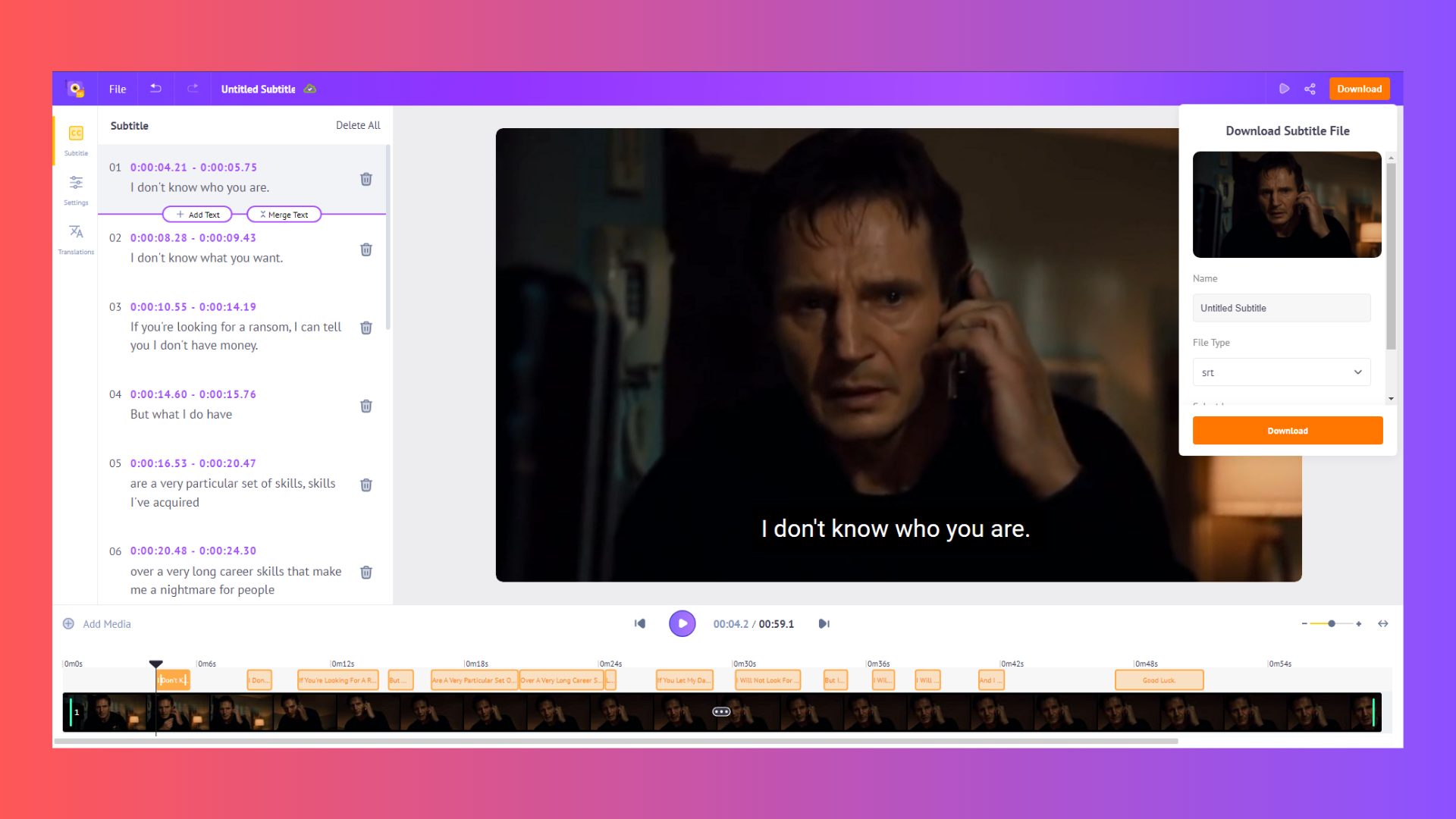Adjust the timeline zoom slider handle
This screenshot has height=819, width=1456.
click(x=1332, y=623)
